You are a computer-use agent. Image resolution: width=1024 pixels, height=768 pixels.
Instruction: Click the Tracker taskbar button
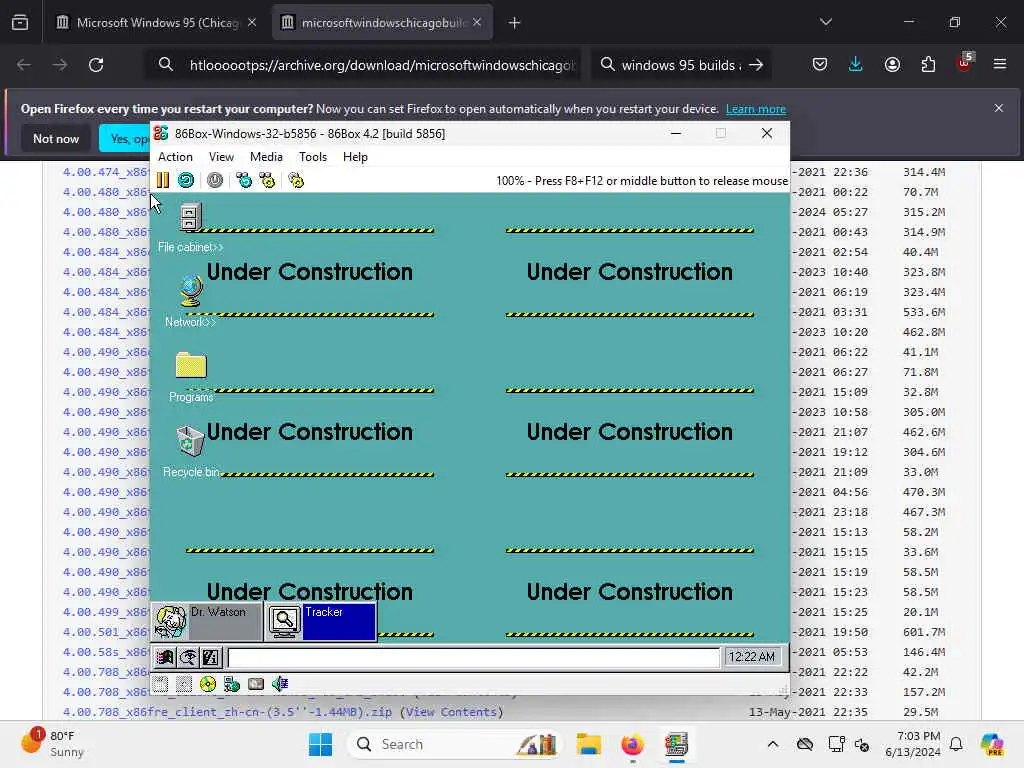[x=321, y=622]
